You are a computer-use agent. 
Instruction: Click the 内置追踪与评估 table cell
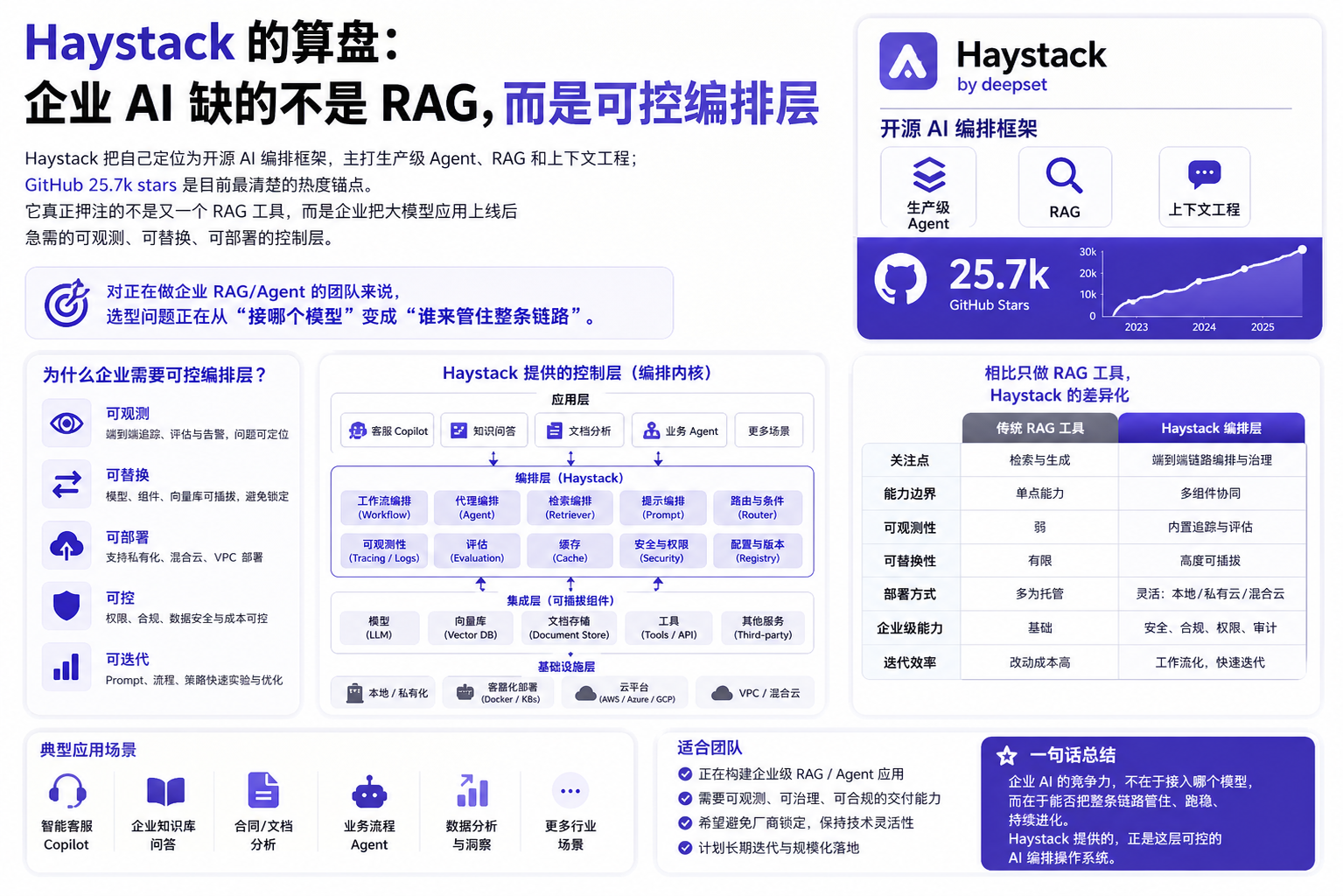click(1211, 528)
